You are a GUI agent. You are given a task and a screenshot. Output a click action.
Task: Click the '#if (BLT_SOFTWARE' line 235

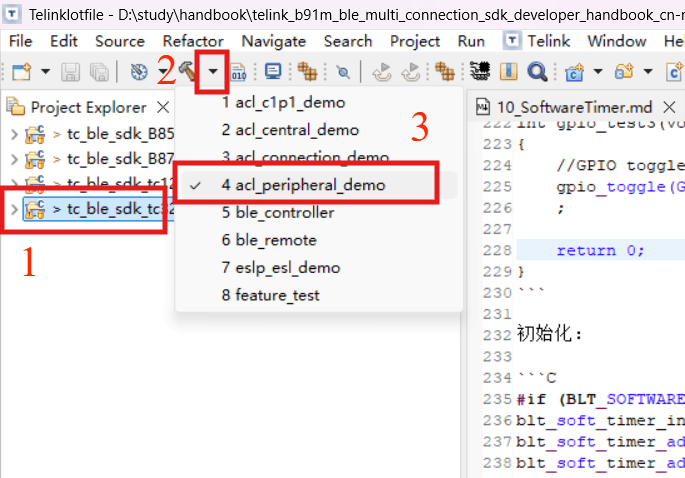600,399
